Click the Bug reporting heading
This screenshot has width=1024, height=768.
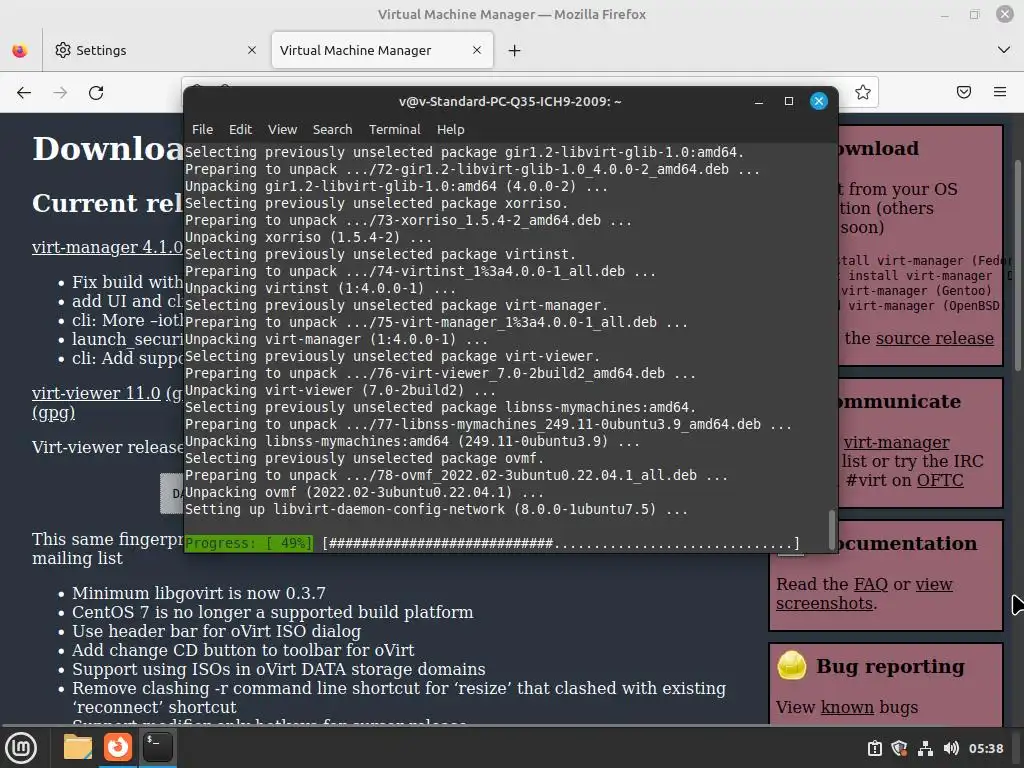pos(890,666)
